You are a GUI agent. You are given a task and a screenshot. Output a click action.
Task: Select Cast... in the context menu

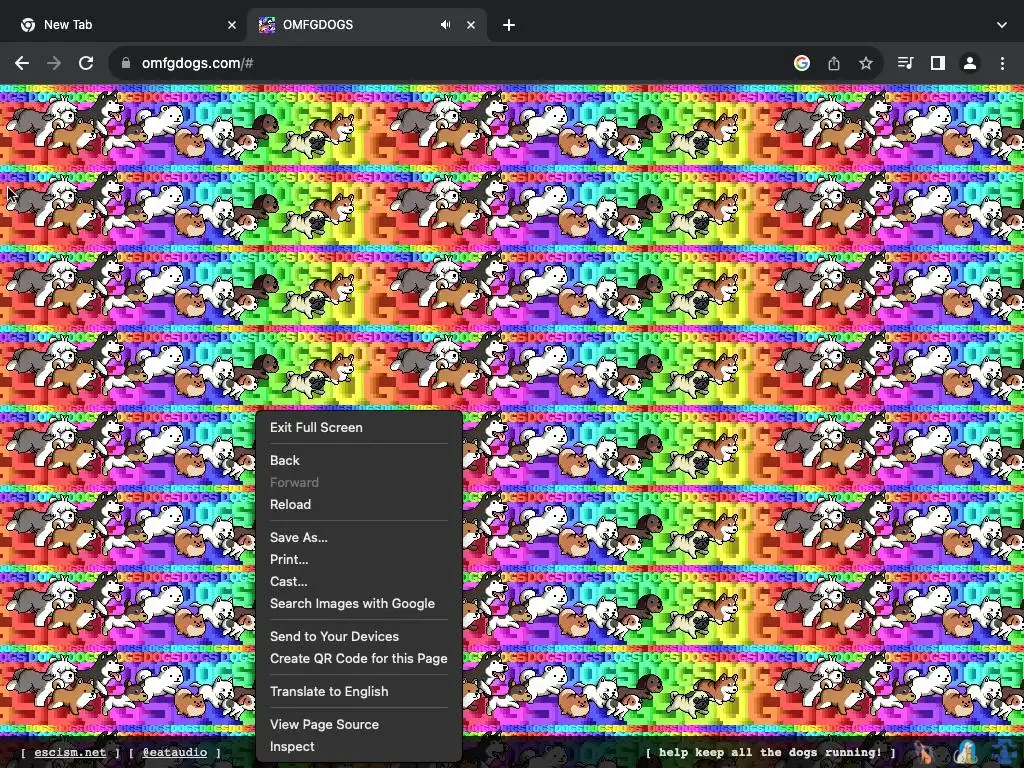pos(359,581)
